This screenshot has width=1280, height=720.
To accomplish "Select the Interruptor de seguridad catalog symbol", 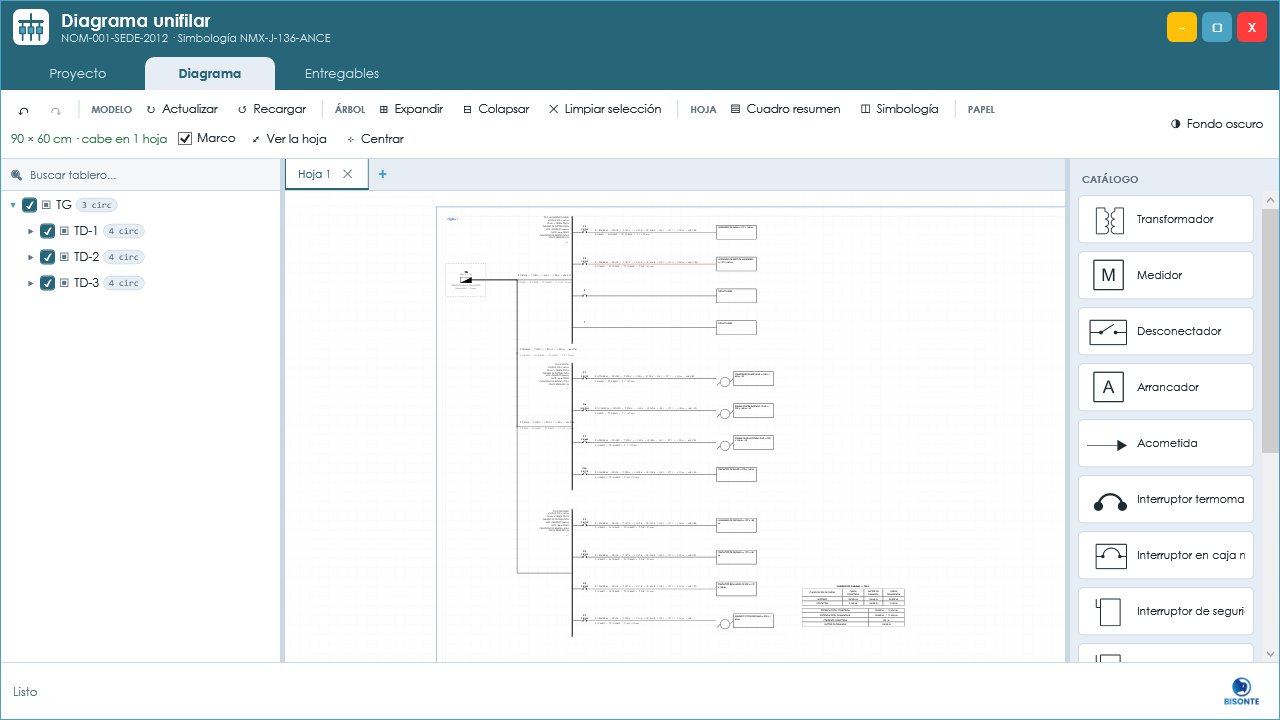I will point(1166,611).
